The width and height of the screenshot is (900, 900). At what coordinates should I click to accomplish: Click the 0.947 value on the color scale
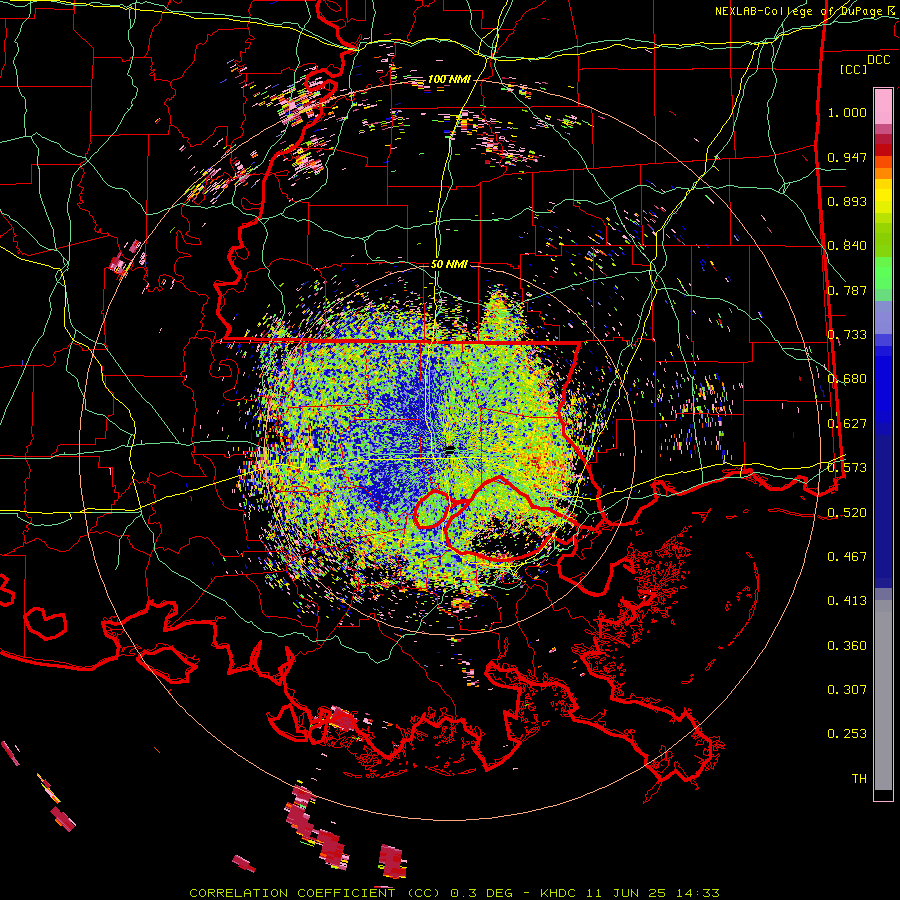coord(847,157)
